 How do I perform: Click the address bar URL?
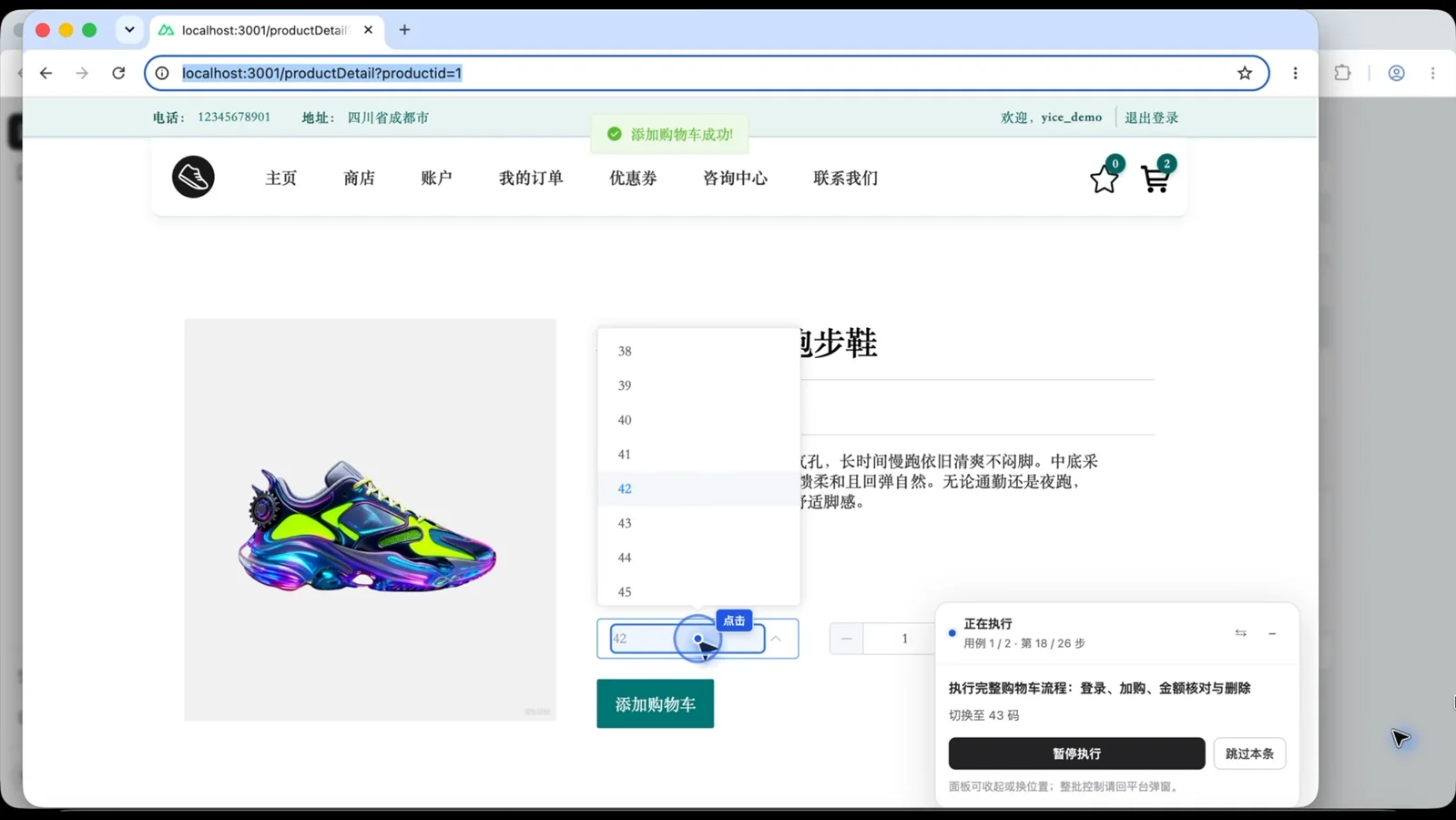point(321,73)
